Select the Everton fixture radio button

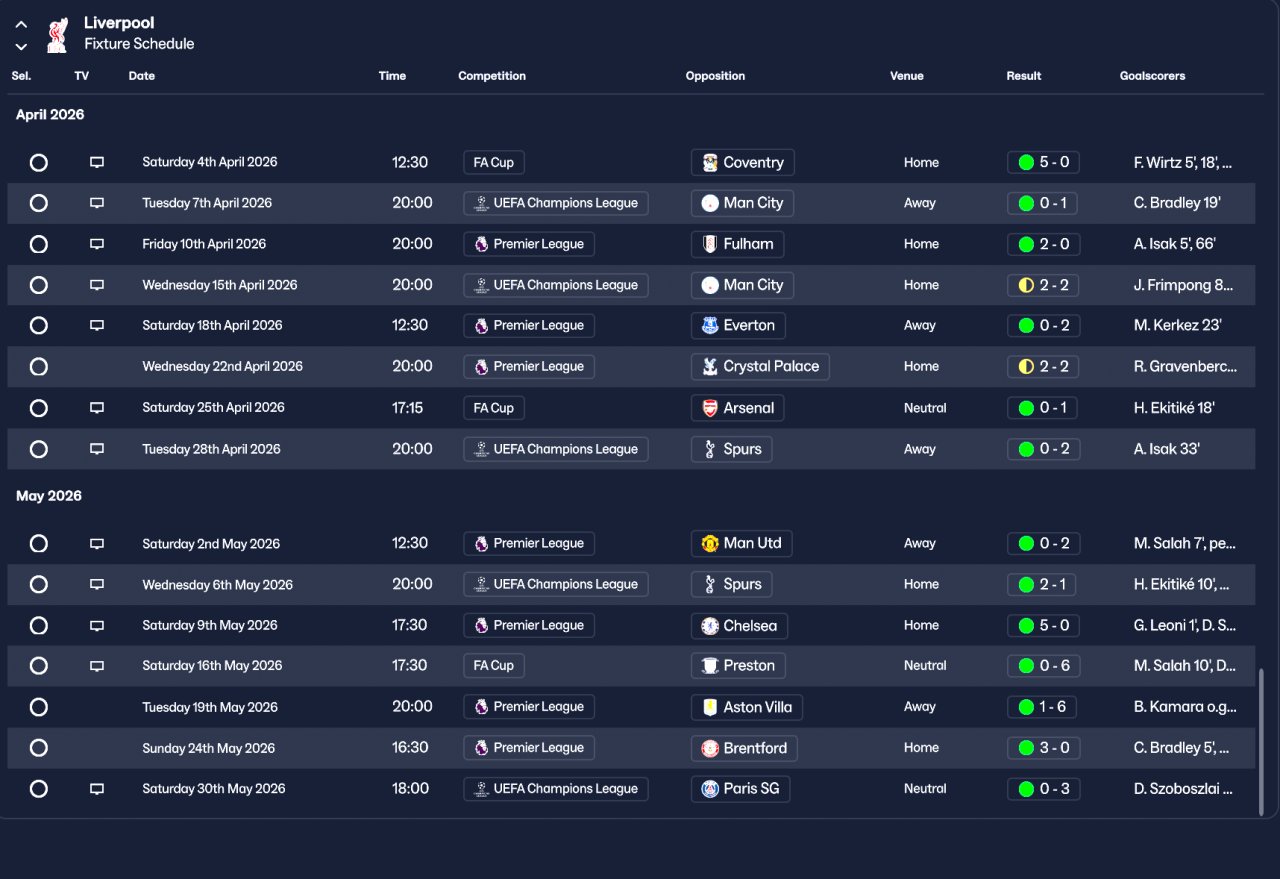coord(38,325)
